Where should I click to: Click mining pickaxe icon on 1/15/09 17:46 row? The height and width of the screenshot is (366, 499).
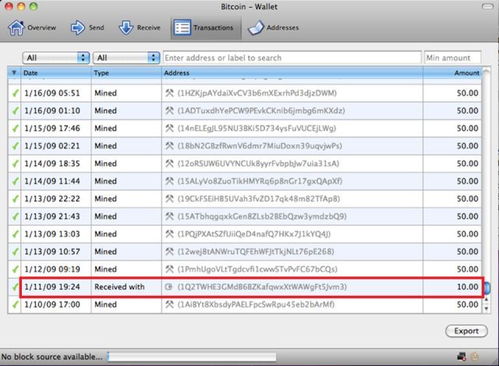(169, 128)
